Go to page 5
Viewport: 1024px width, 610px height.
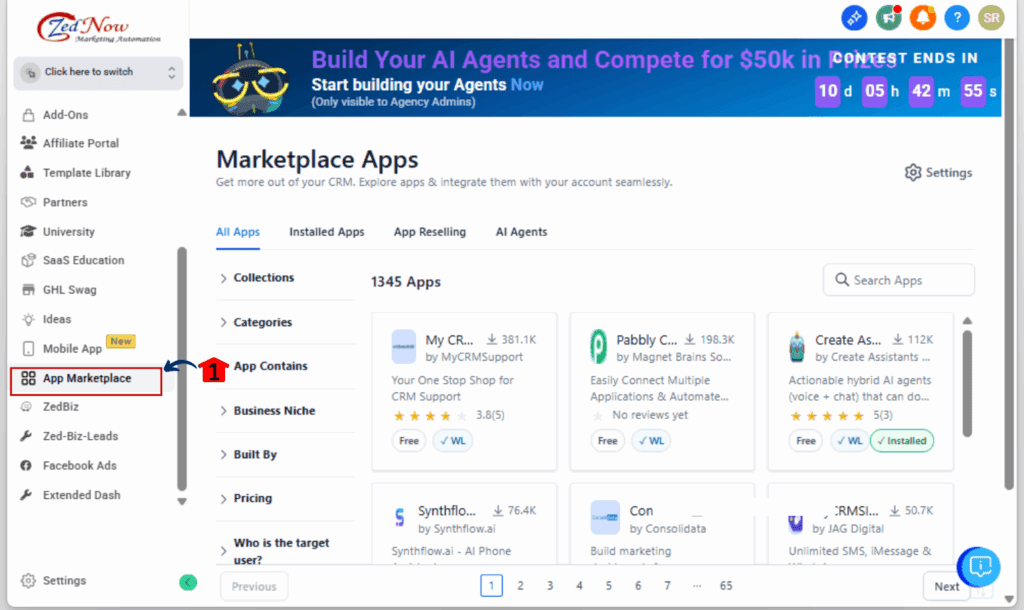point(609,586)
